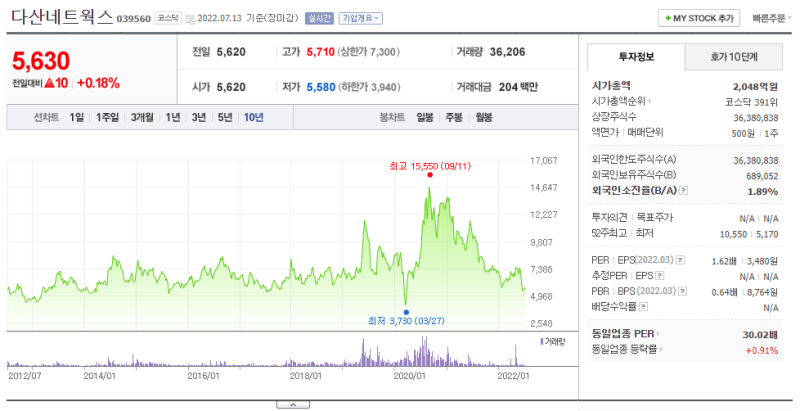
Task: Click the help icon beside 배당수익률
Action: [644, 307]
